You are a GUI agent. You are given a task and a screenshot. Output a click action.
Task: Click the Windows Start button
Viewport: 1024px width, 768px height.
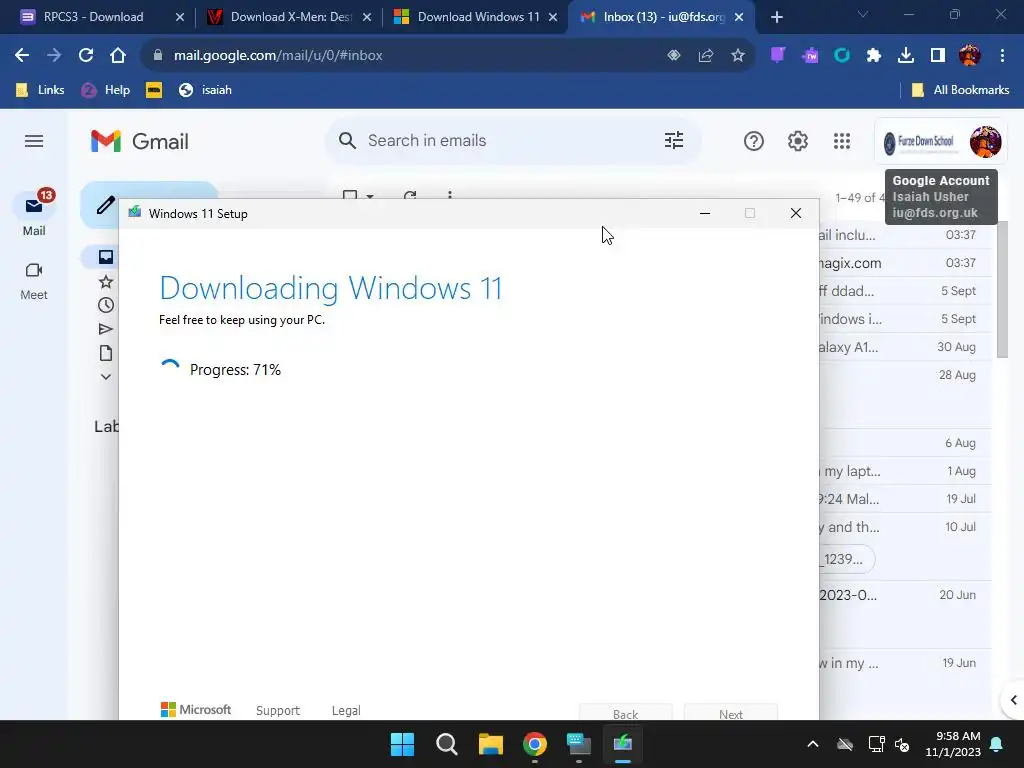click(x=402, y=744)
